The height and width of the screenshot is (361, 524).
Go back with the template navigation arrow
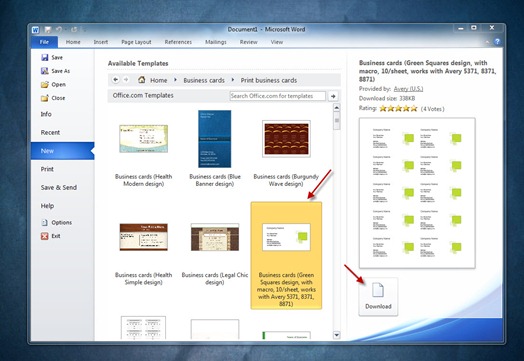[116, 80]
